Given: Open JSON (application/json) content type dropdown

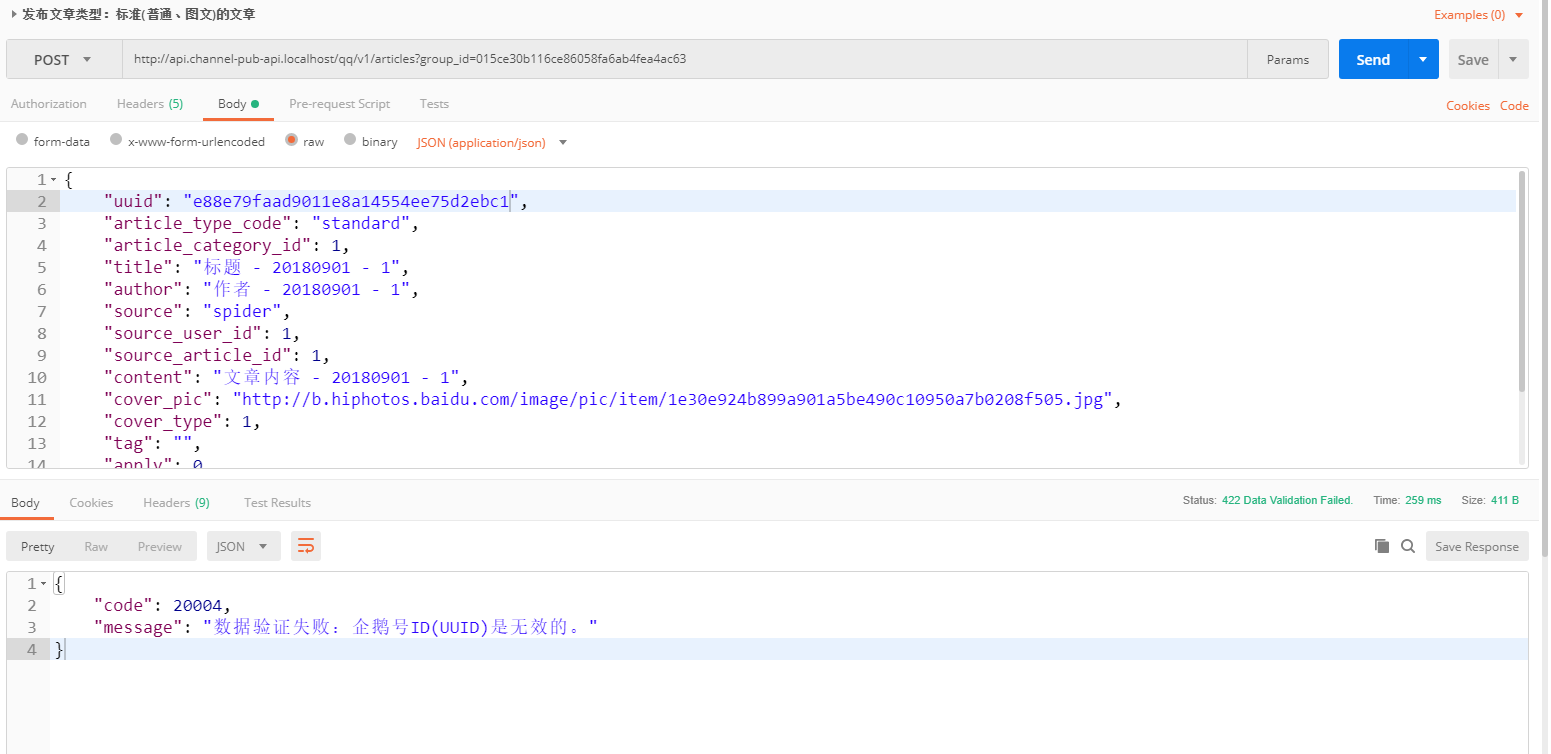Looking at the screenshot, I should [x=492, y=142].
